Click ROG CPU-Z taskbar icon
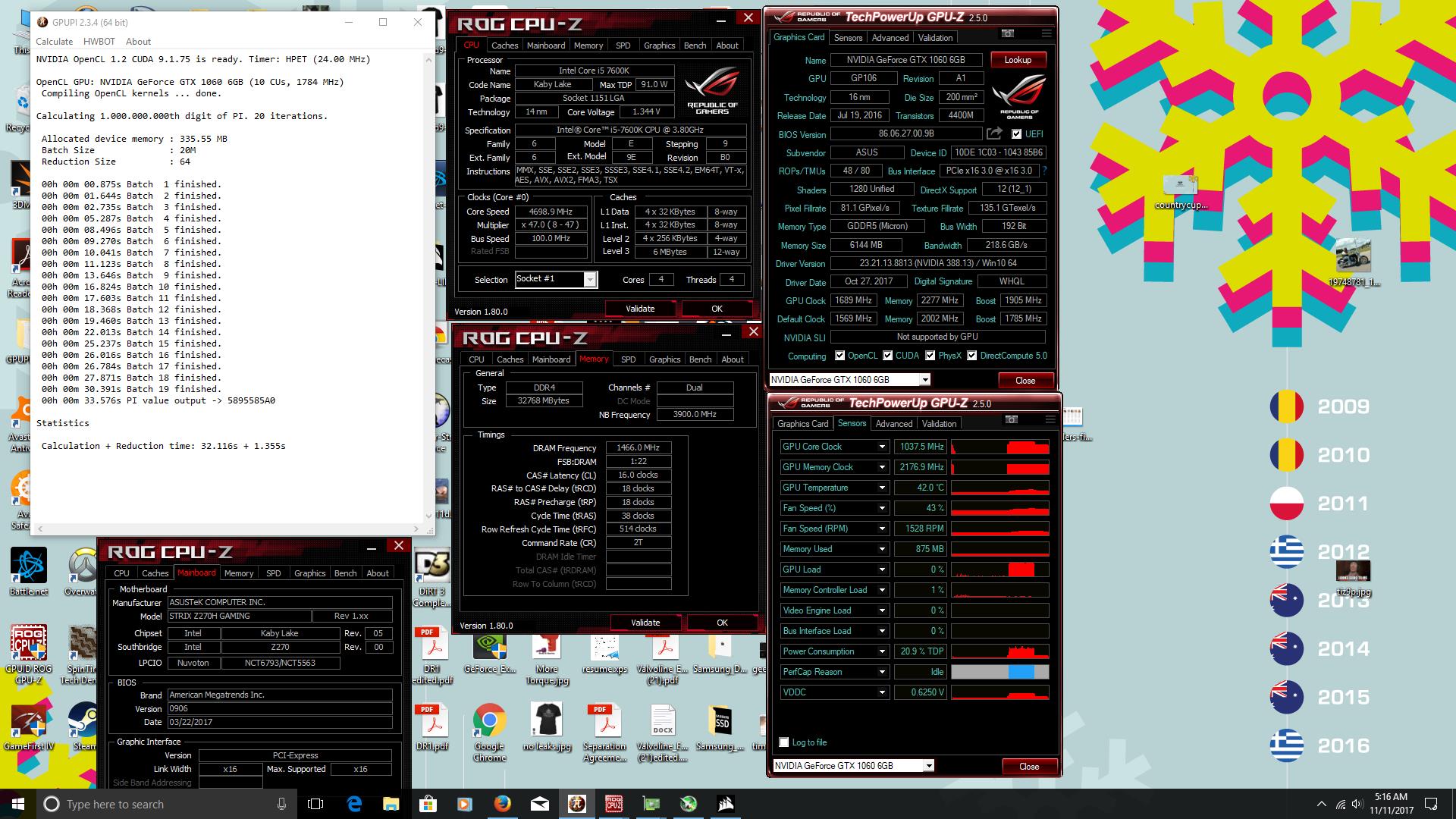 coord(613,804)
